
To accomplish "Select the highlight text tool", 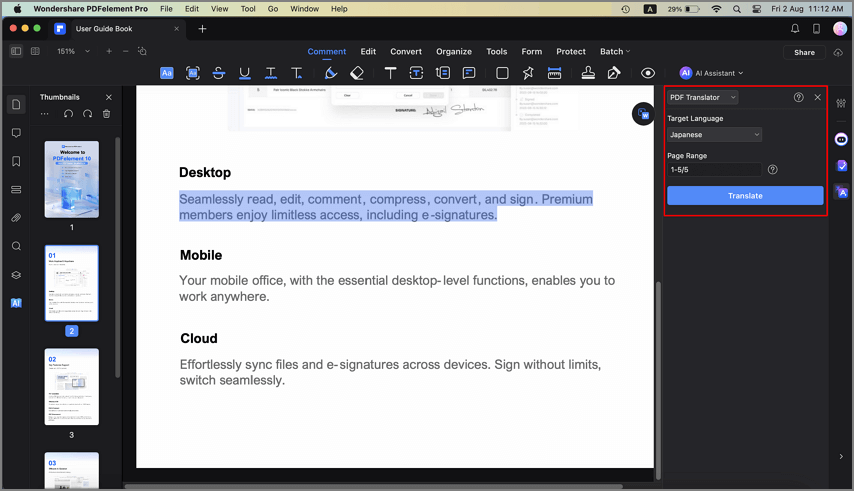I will click(167, 73).
